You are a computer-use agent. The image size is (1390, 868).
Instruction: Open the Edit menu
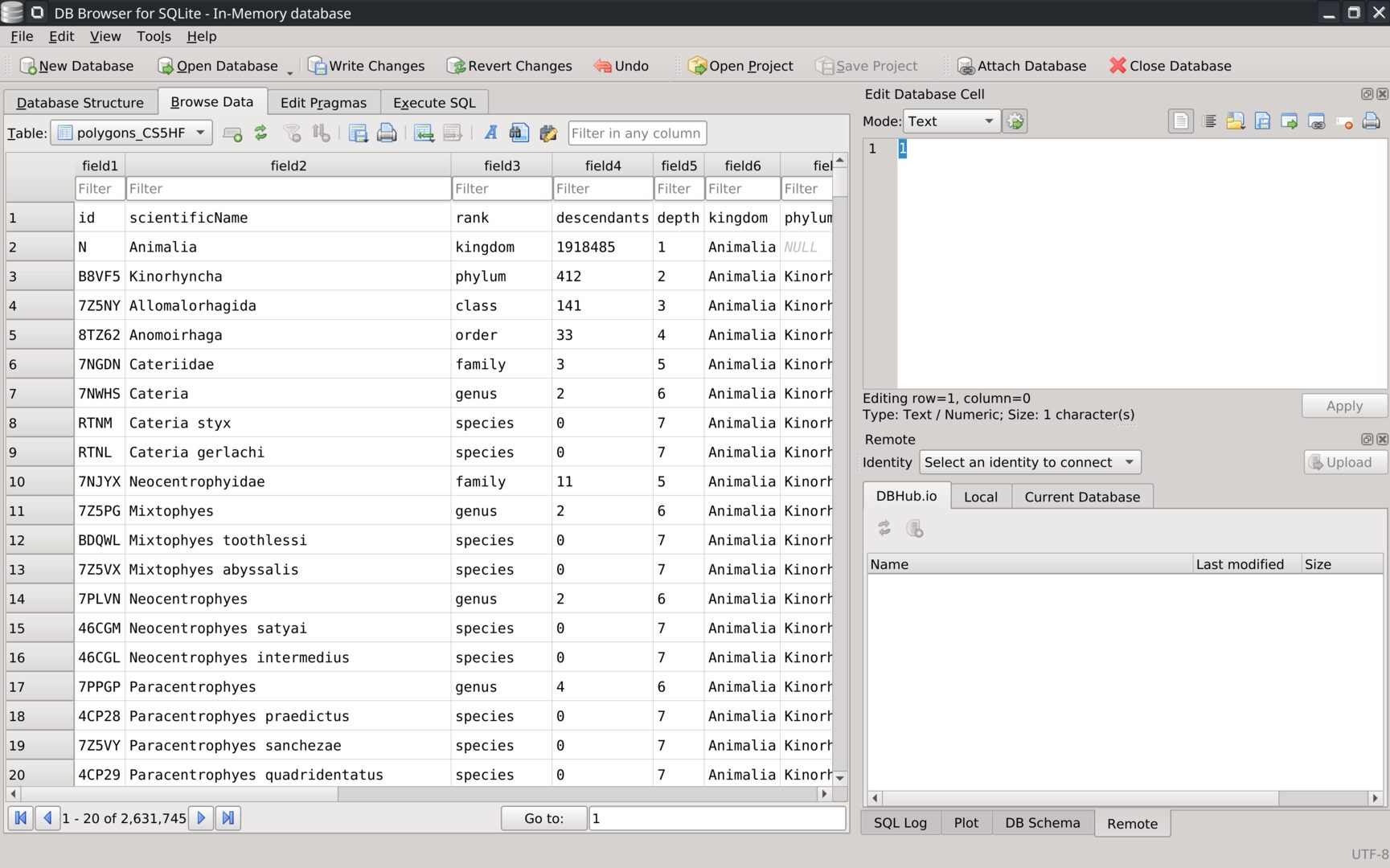tap(61, 36)
